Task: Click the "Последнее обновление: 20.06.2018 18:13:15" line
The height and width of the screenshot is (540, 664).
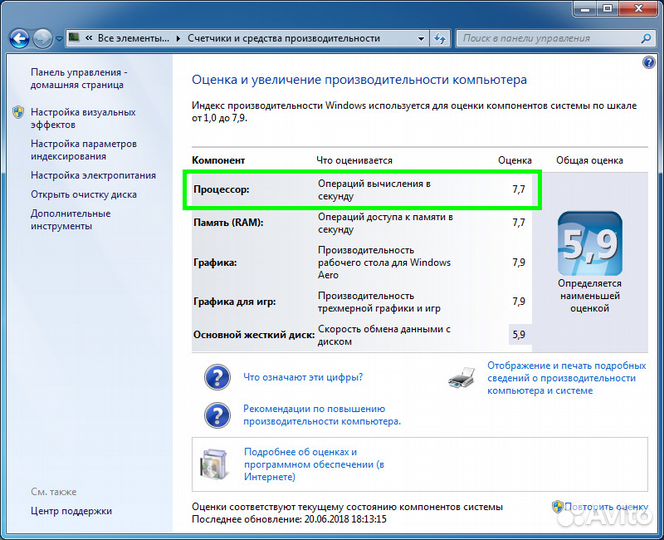Action: coord(289,519)
